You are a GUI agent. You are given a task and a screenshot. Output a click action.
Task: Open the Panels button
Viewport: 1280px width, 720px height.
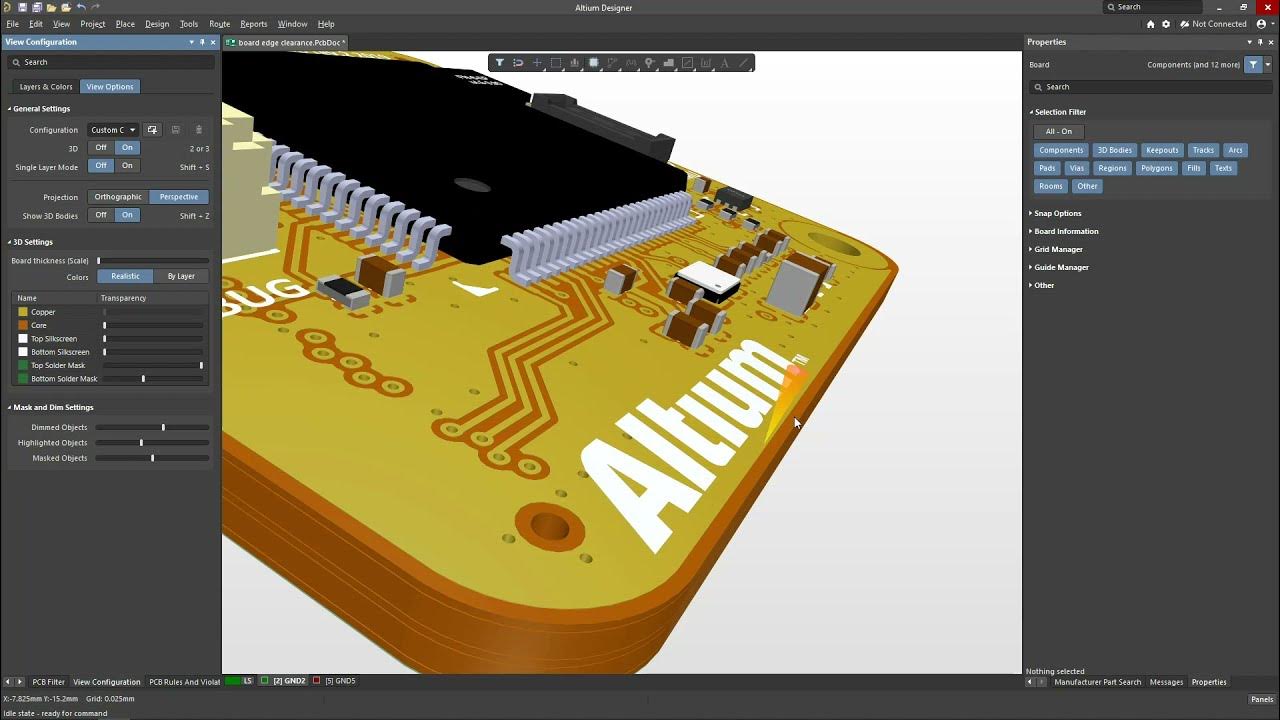pos(1262,699)
